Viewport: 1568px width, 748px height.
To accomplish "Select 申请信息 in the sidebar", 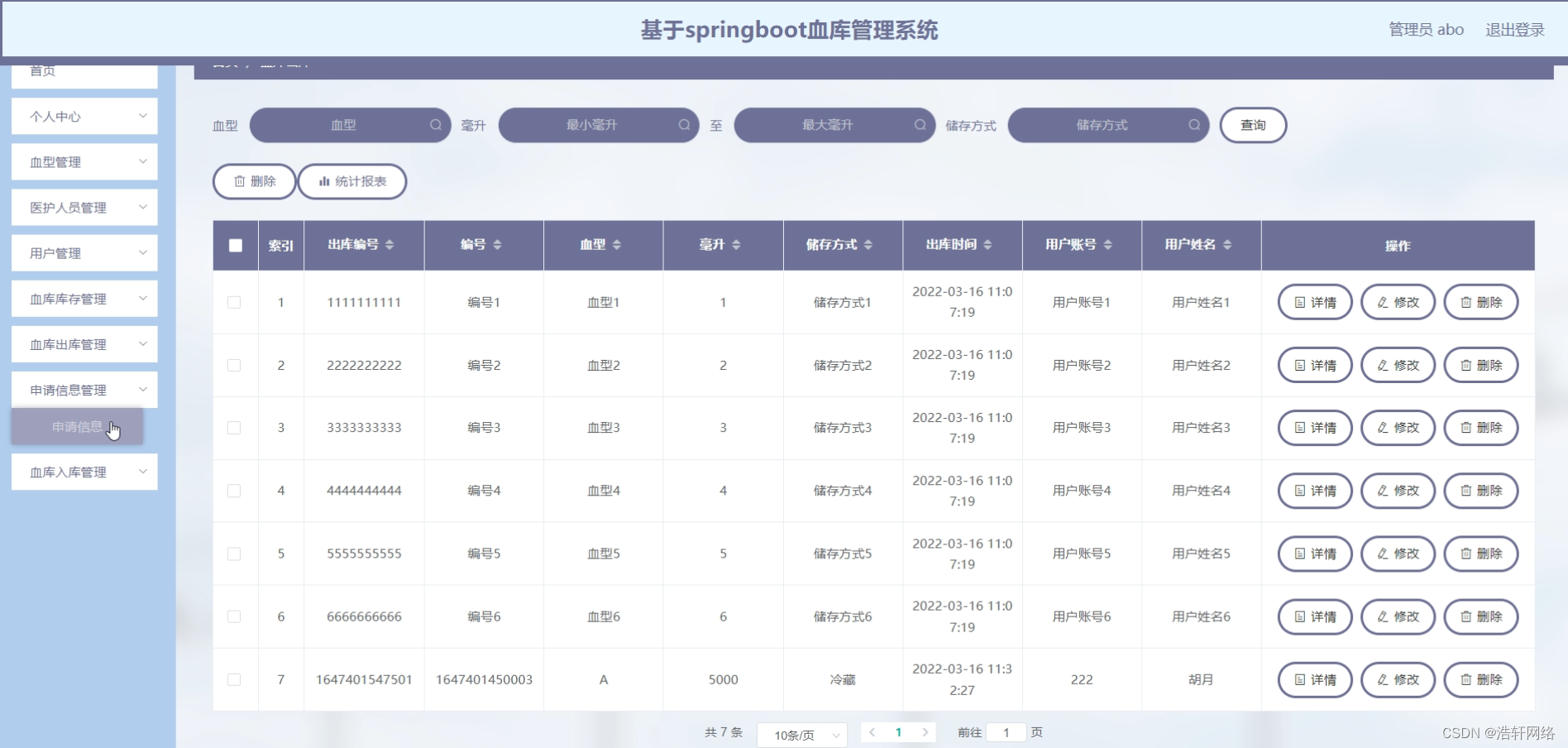I will [x=77, y=427].
